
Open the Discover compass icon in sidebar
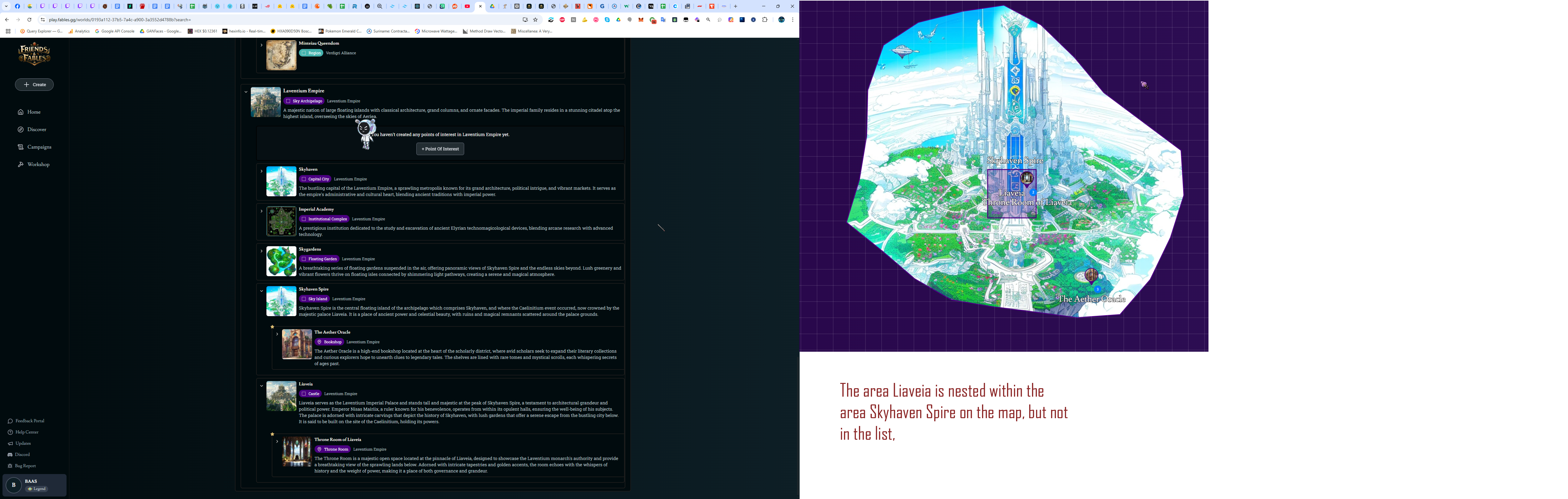(x=21, y=130)
